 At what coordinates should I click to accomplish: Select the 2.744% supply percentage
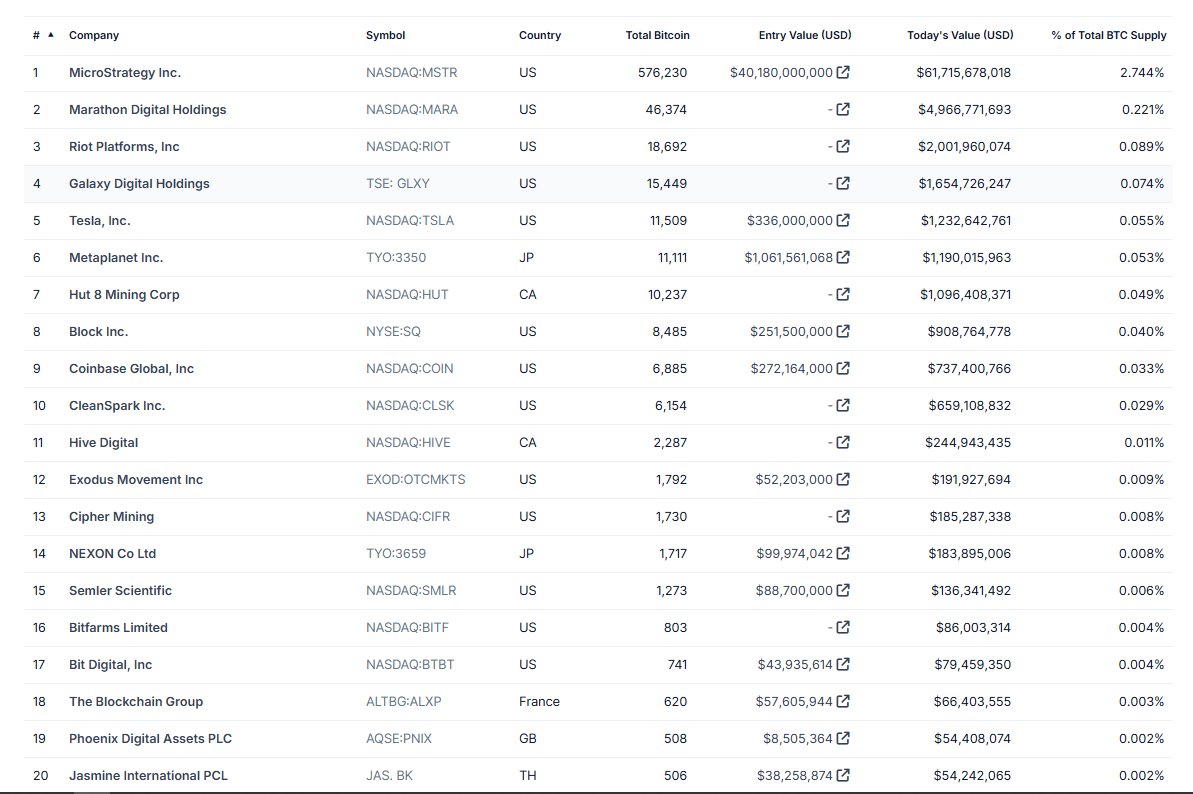point(1141,73)
